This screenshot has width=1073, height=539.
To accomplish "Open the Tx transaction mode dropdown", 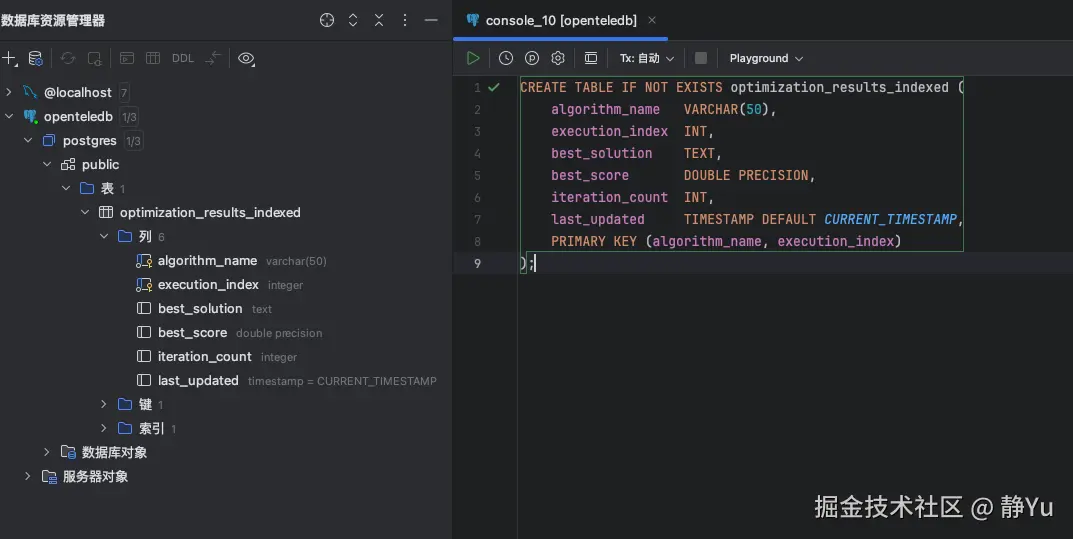I will (646, 58).
